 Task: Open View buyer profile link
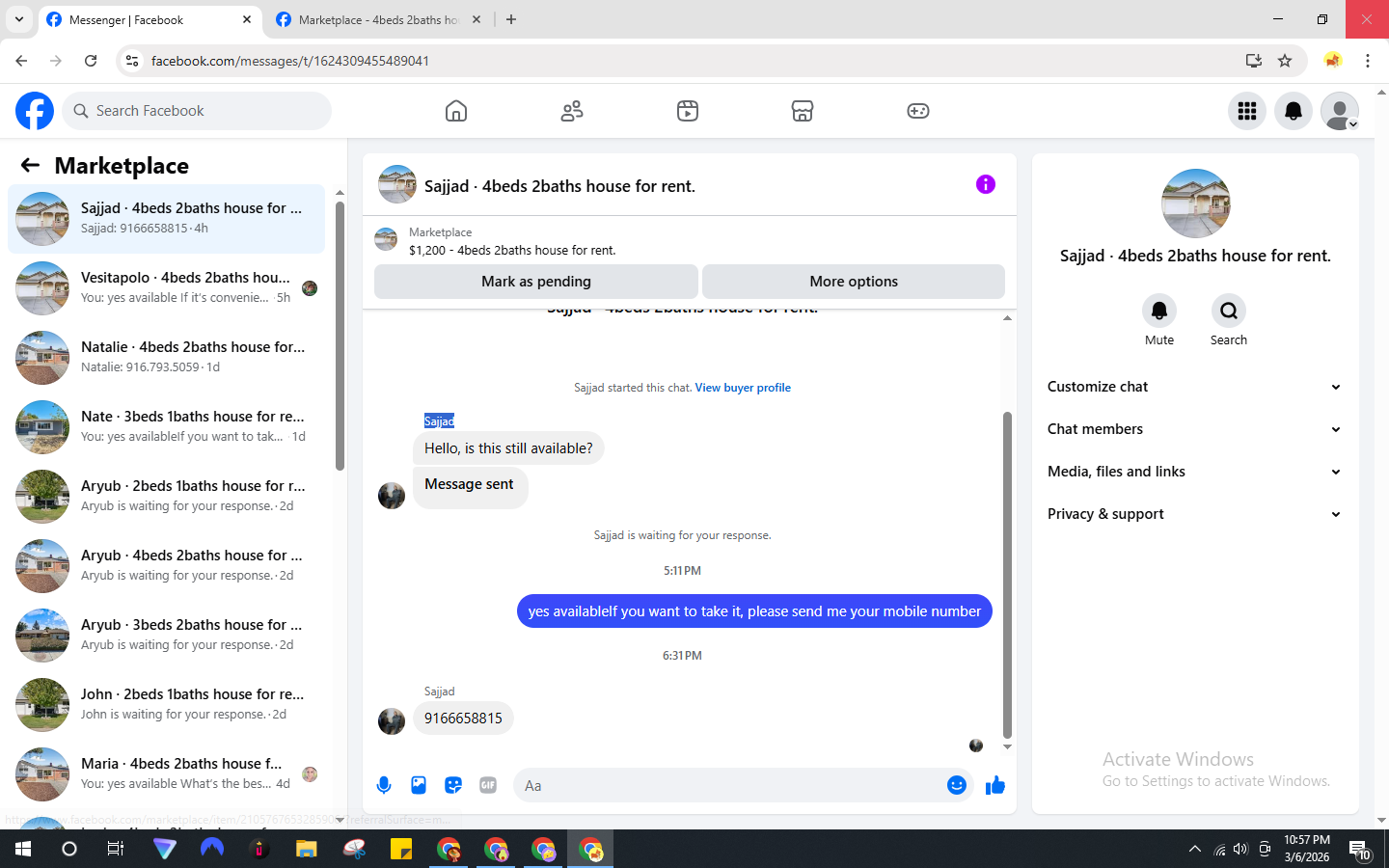(743, 388)
